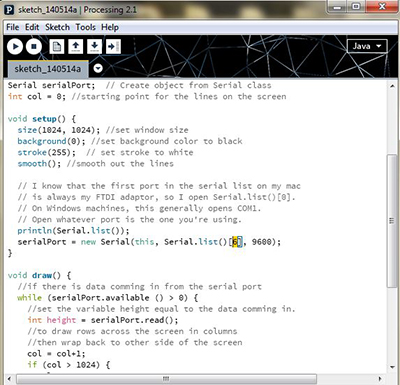Image resolution: width=400 pixels, height=385 pixels.
Task: Click the vertical scrollbar thumb
Action: click(x=392, y=221)
